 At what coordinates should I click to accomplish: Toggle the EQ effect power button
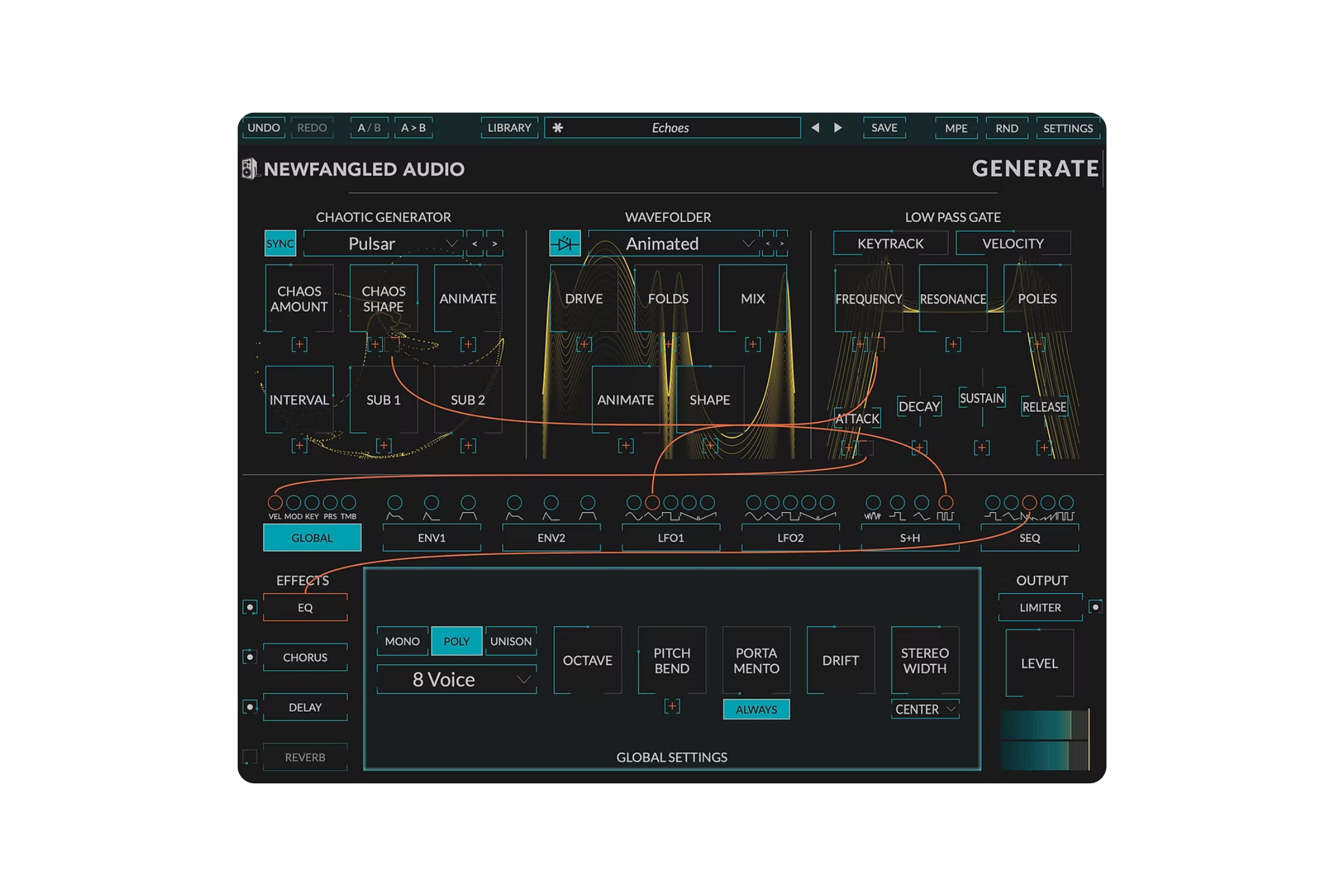[250, 607]
